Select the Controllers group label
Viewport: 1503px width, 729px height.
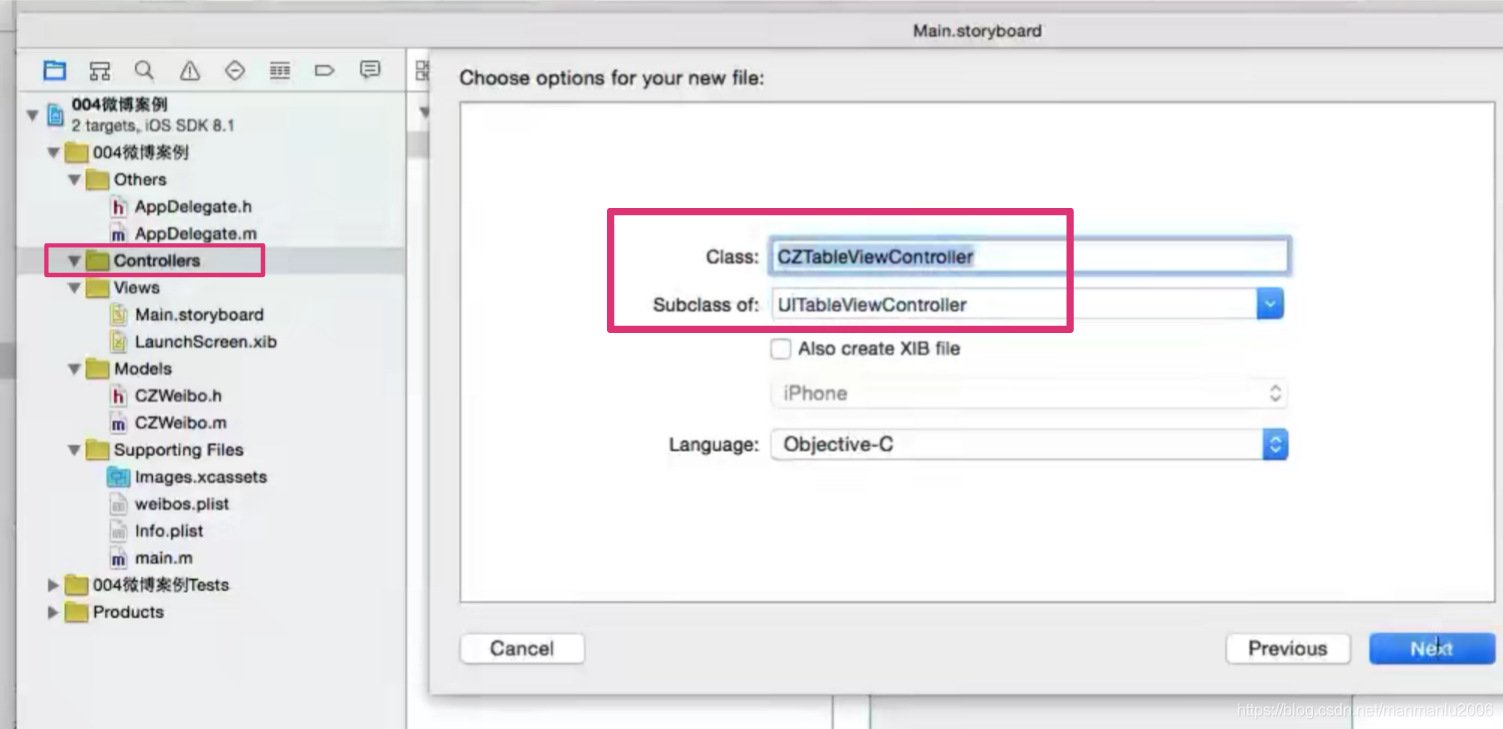click(x=157, y=261)
